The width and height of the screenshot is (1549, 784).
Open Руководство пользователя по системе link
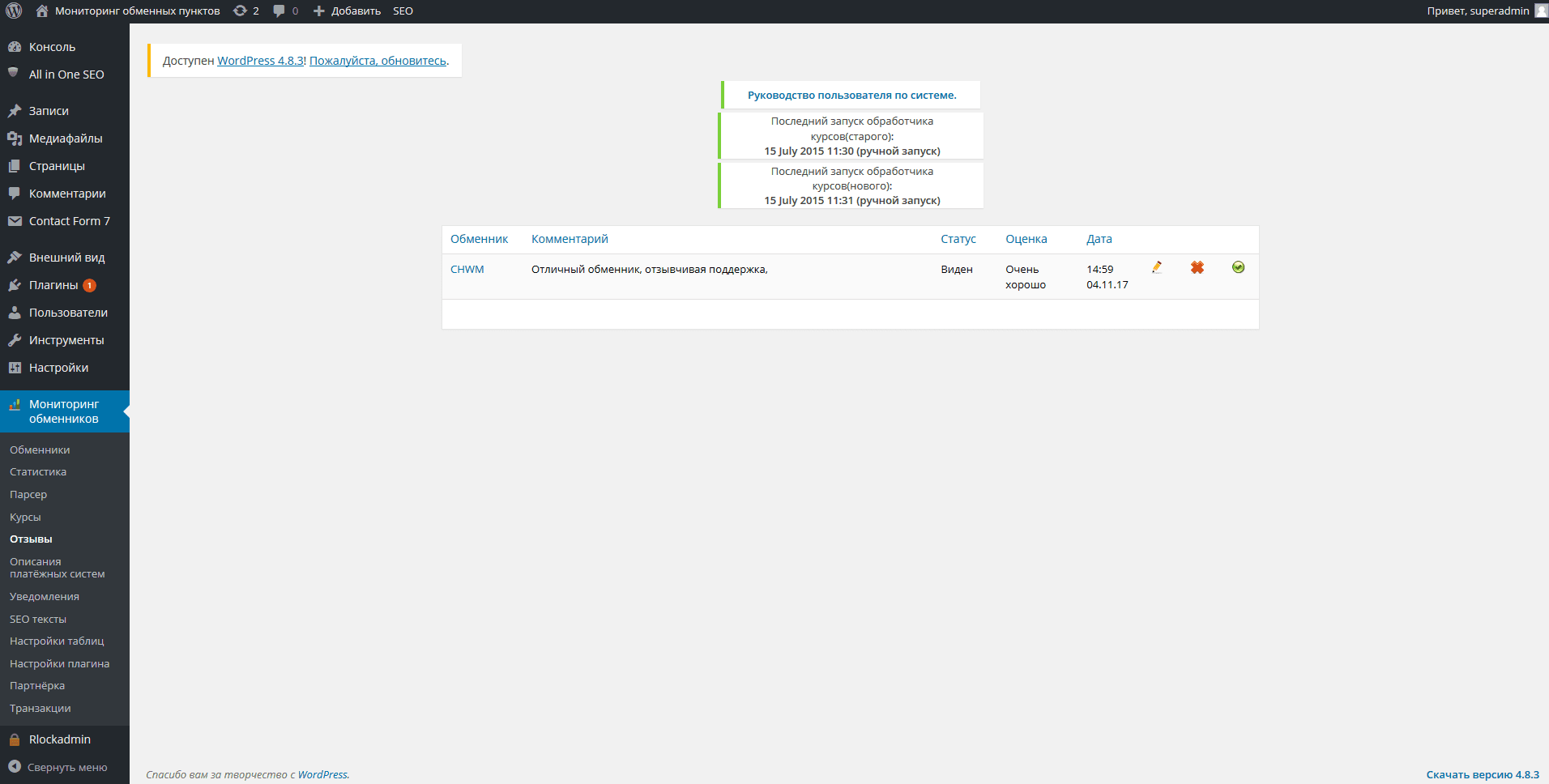pos(851,95)
